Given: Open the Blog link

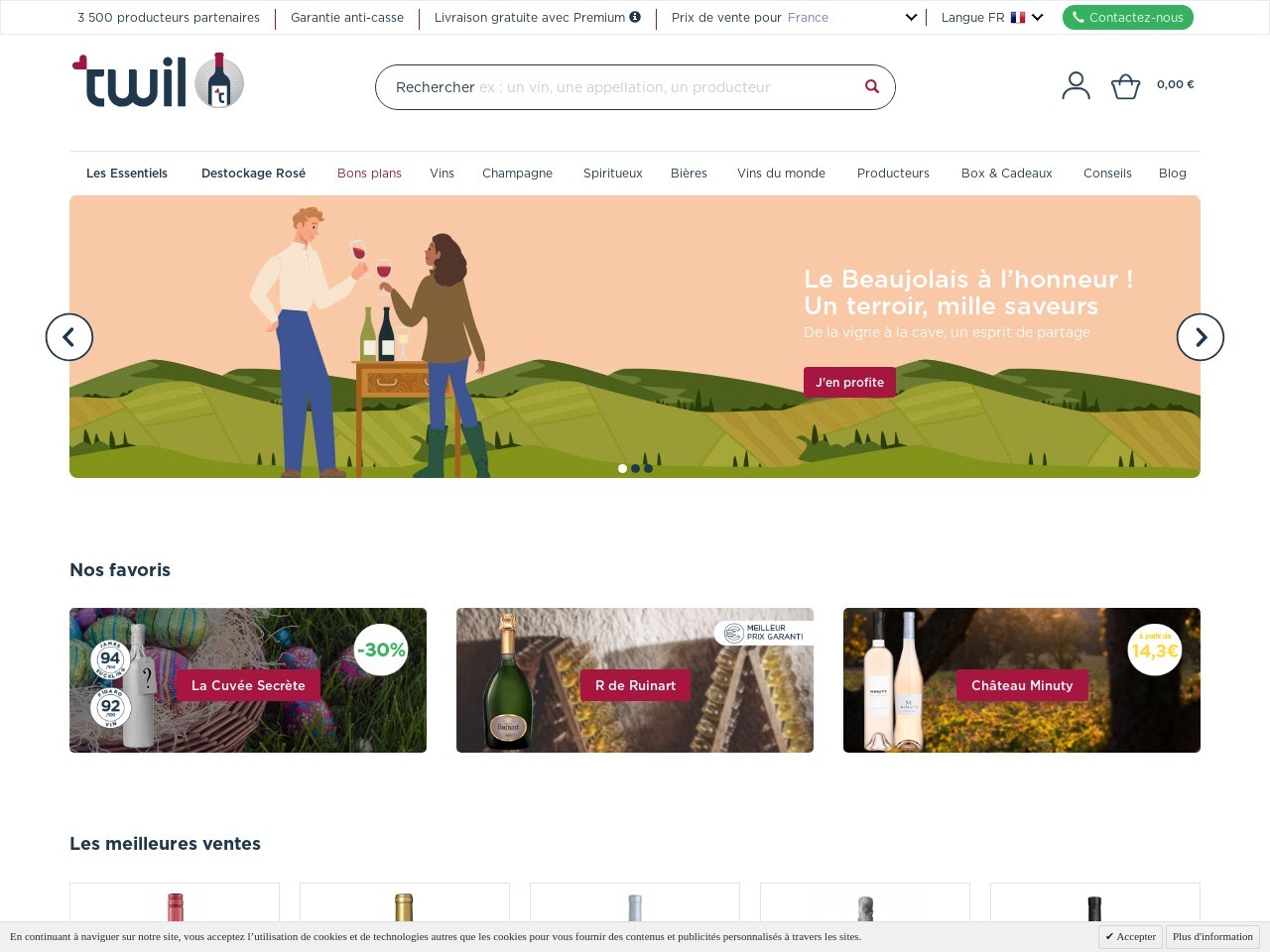Looking at the screenshot, I should click(x=1172, y=174).
